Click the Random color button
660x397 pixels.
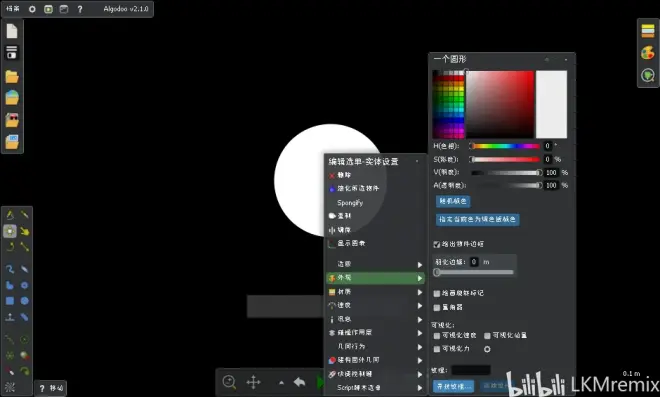(453, 201)
